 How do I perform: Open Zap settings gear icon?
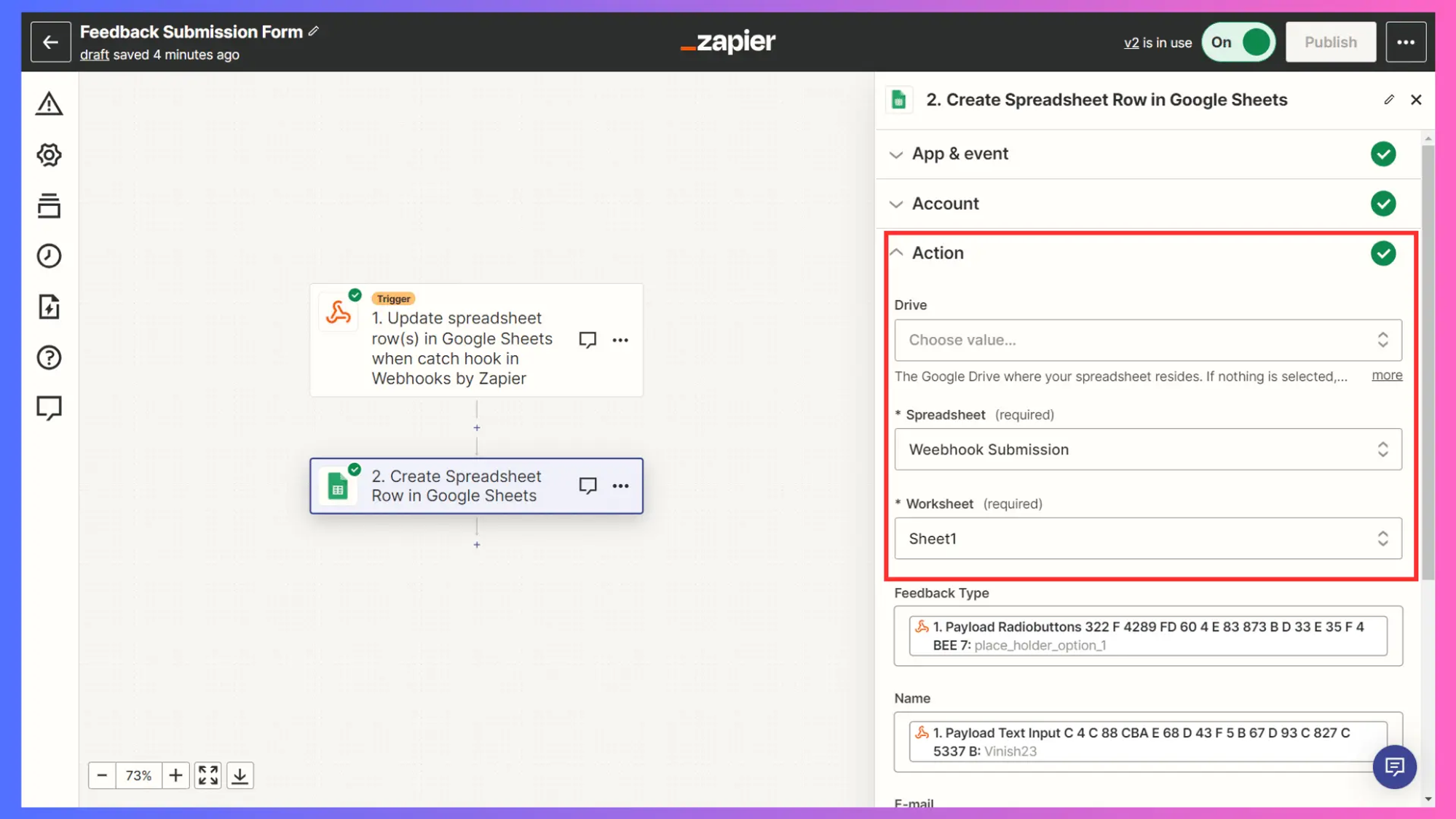click(x=49, y=155)
